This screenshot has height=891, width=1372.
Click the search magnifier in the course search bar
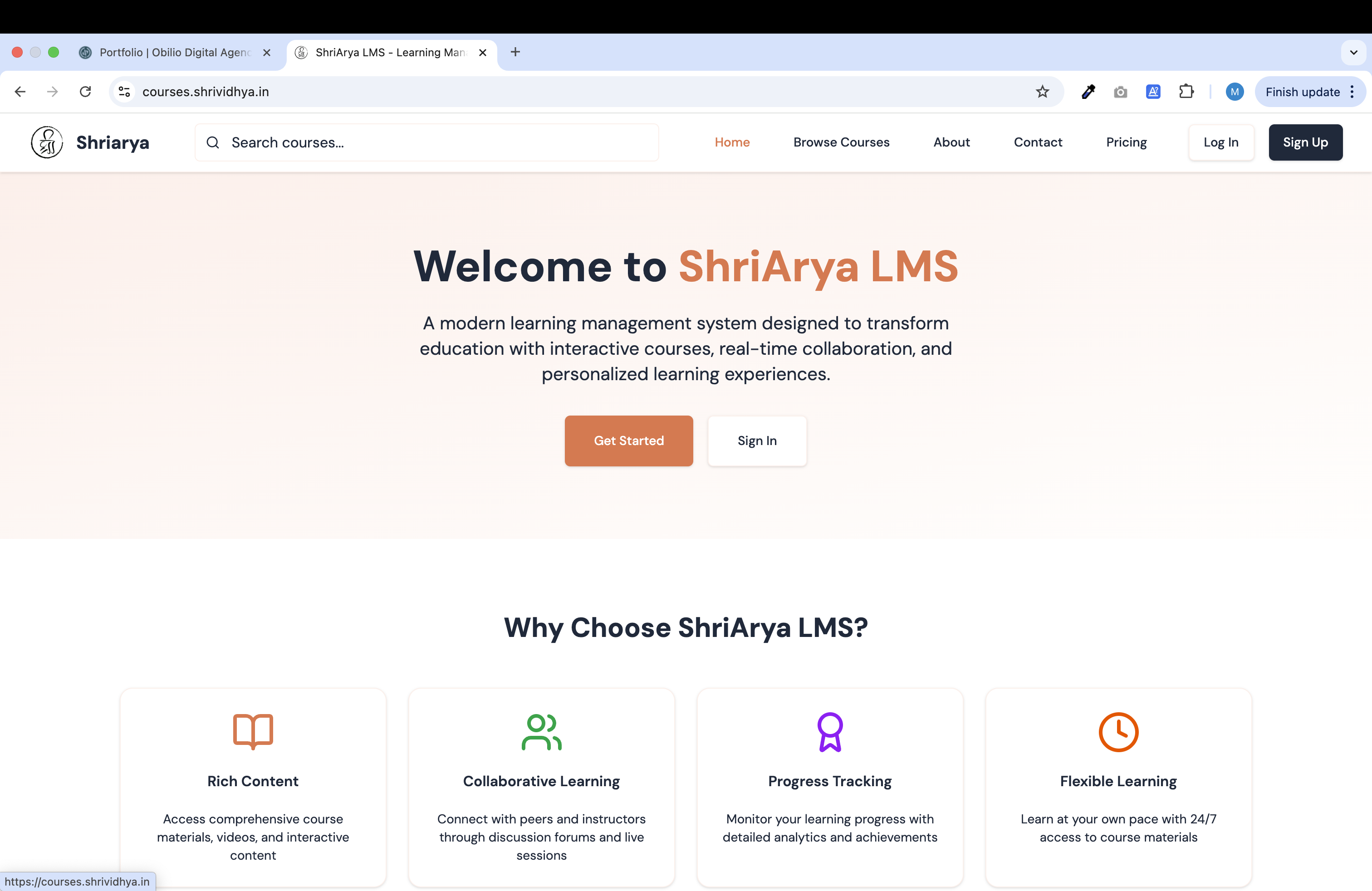point(213,142)
